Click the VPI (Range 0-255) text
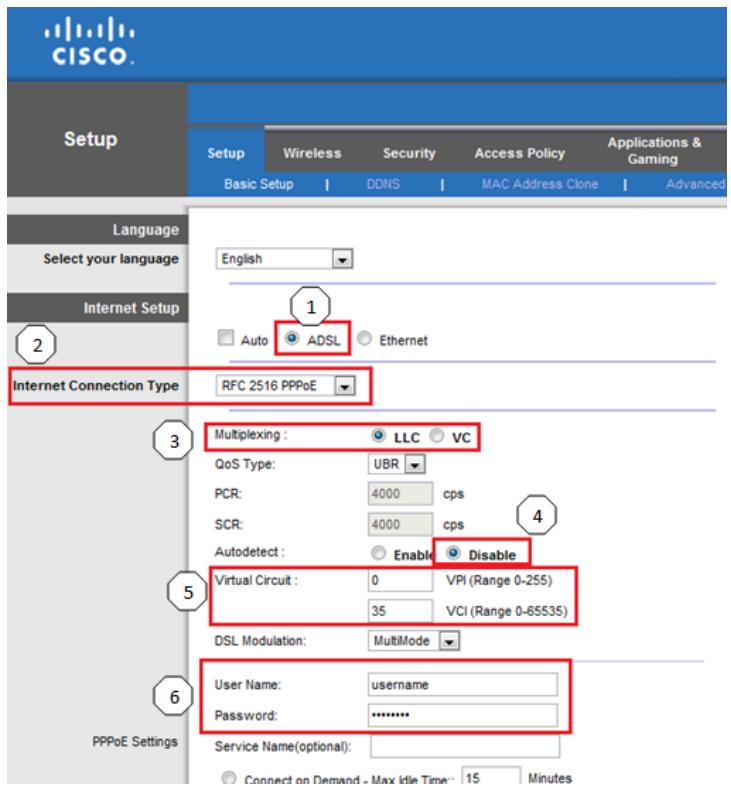Image resolution: width=731 pixels, height=789 pixels. click(x=499, y=581)
